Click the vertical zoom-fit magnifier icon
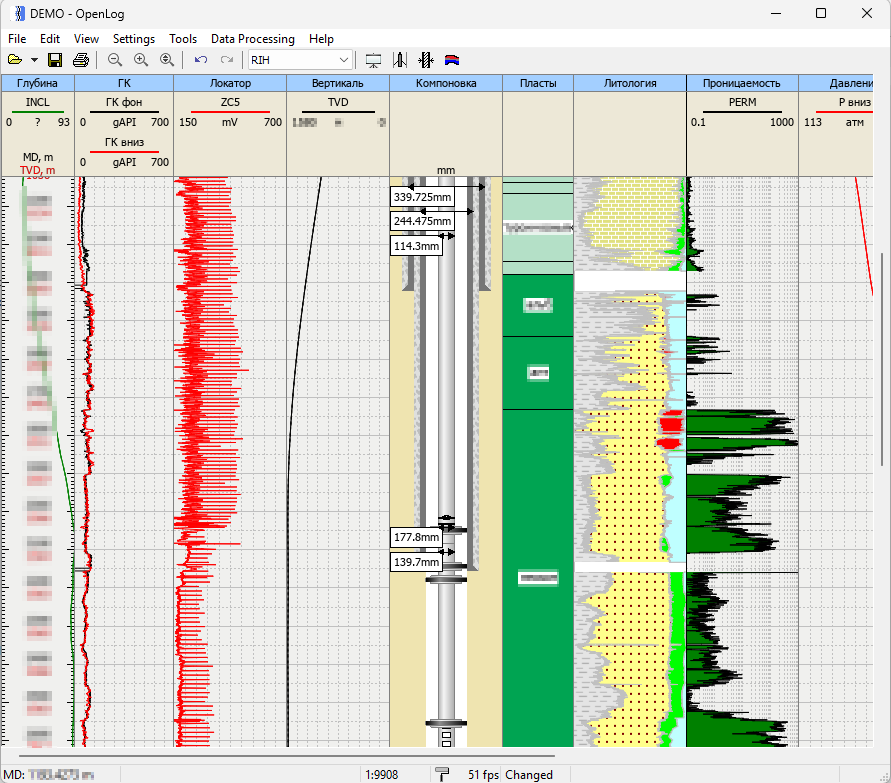Screen dimensions: 891x783 (167, 60)
